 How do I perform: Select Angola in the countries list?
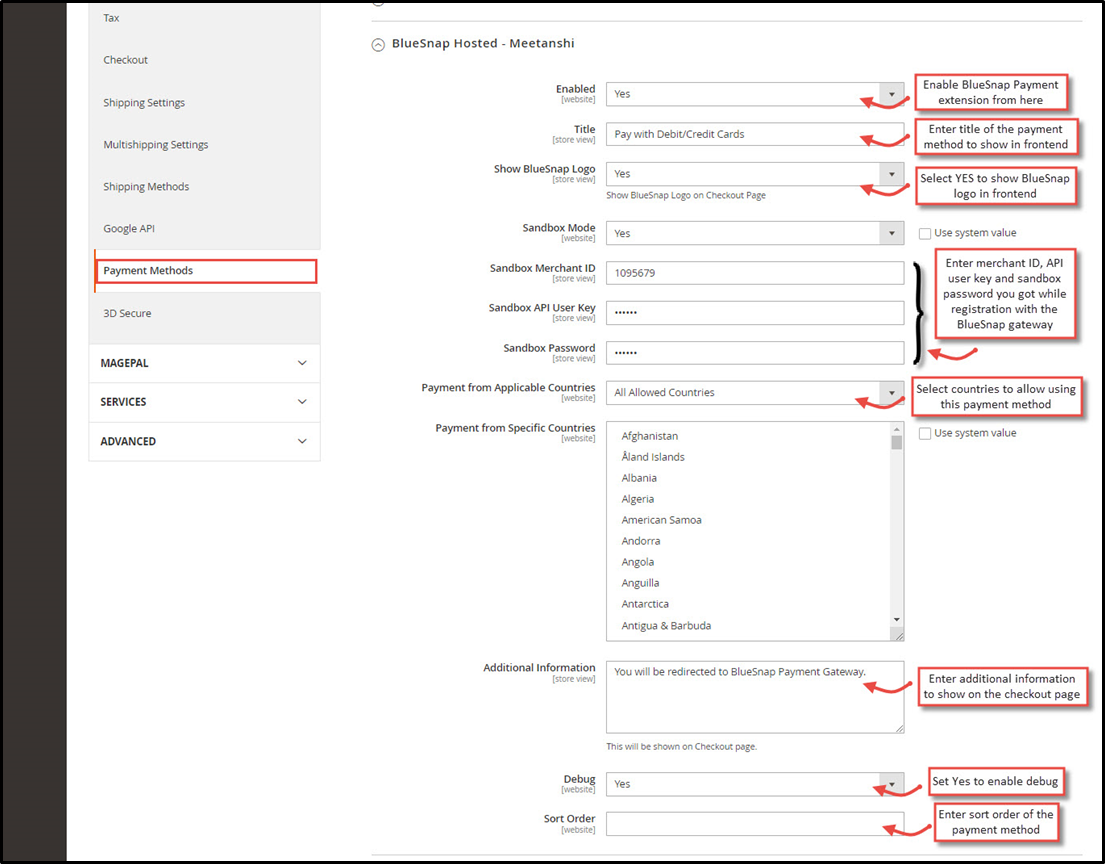tap(638, 562)
